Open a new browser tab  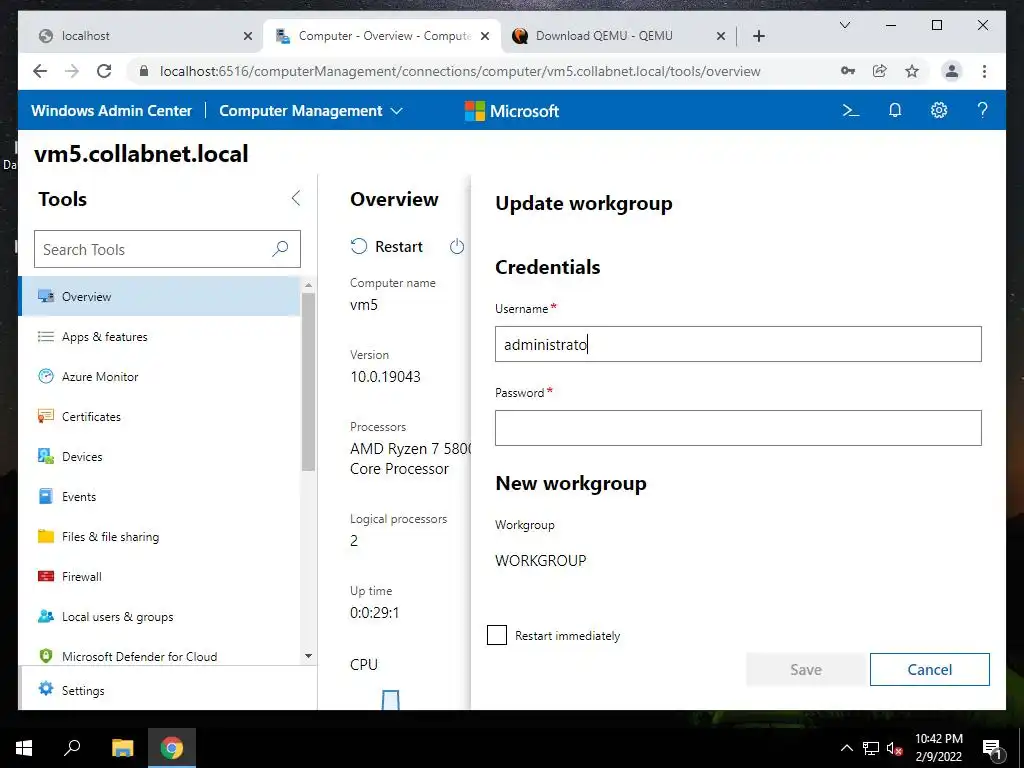tap(758, 36)
